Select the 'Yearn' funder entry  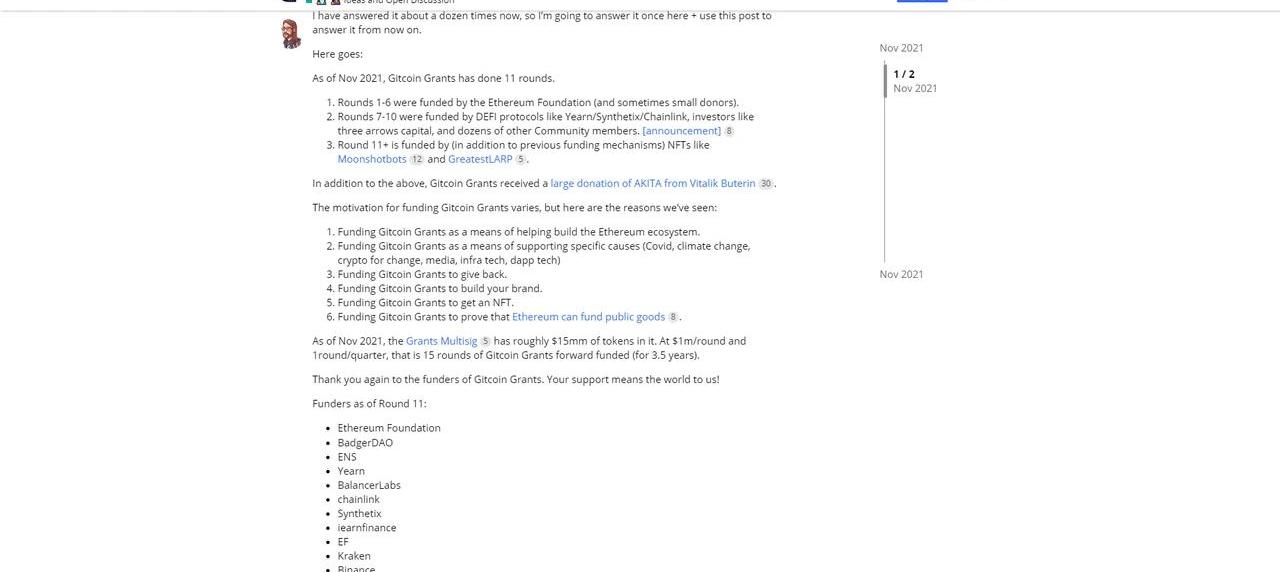click(x=351, y=471)
